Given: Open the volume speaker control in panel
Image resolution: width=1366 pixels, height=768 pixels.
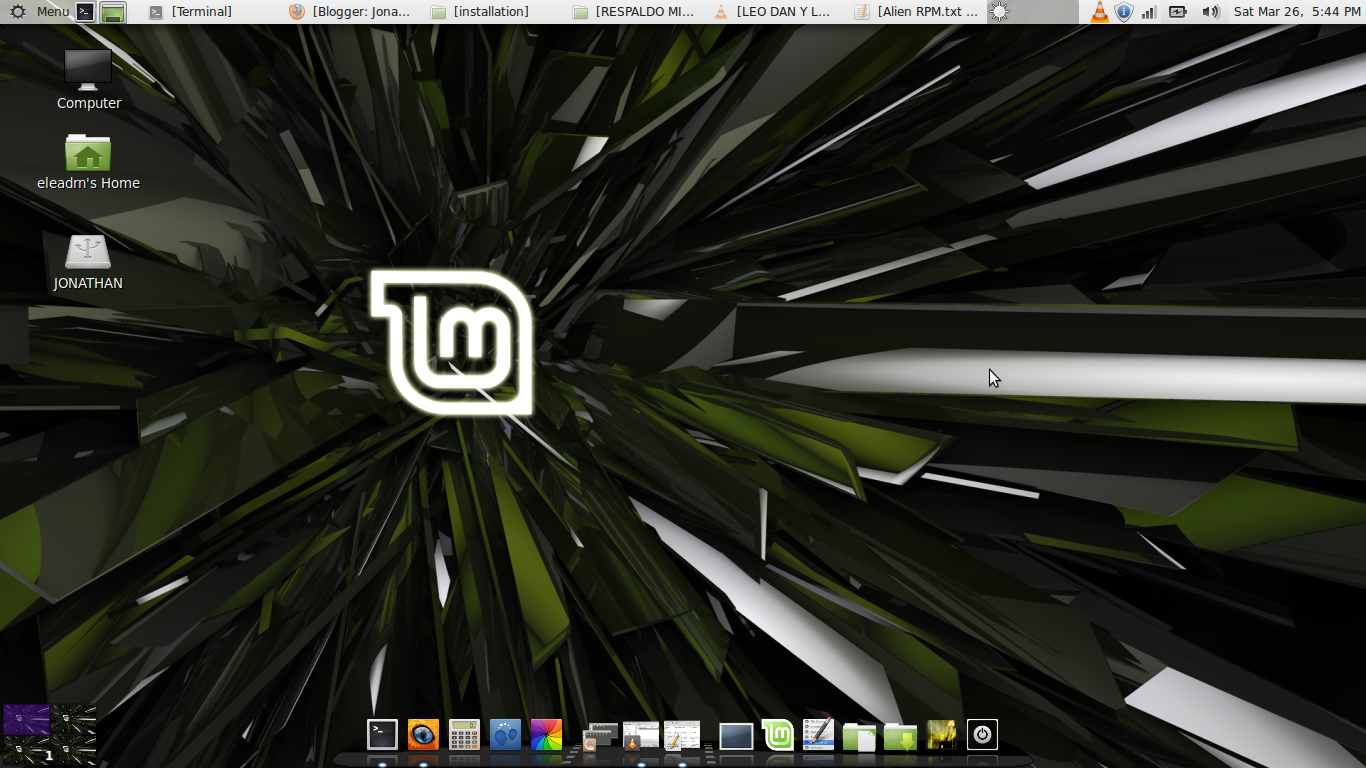Looking at the screenshot, I should [x=1210, y=12].
